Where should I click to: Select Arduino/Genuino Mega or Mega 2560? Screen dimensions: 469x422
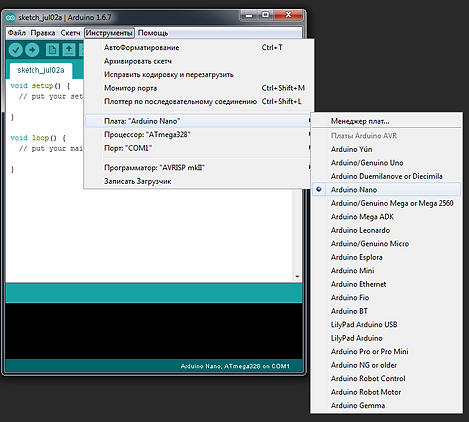[386, 203]
